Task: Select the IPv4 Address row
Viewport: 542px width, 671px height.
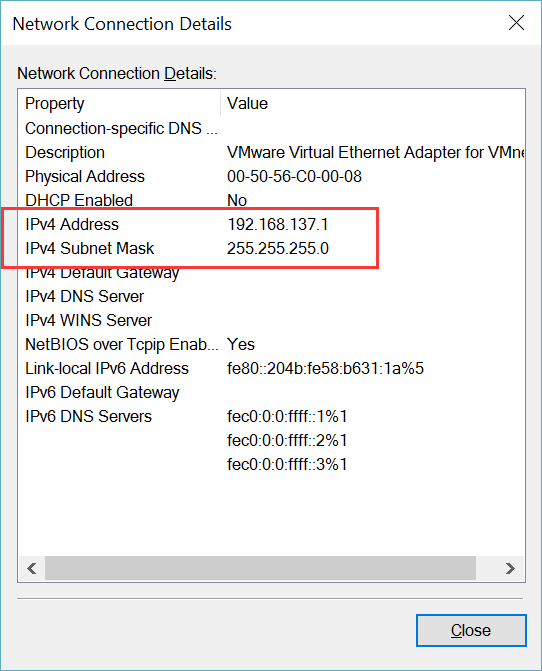Action: tap(272, 224)
